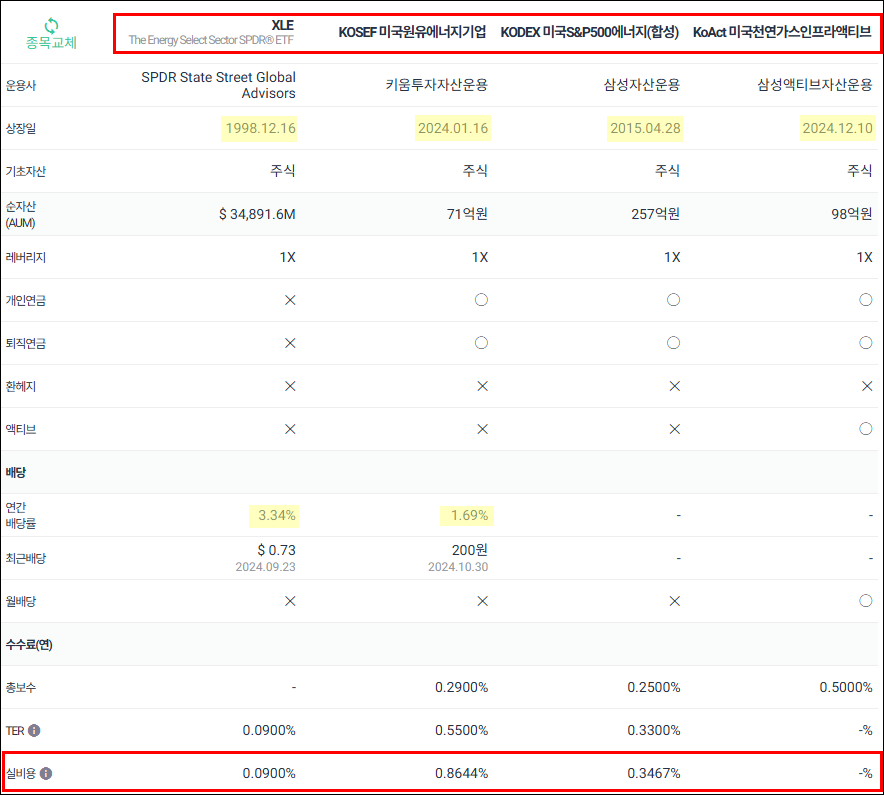Click the 환헤지 X mark for KOSEF

482,386
